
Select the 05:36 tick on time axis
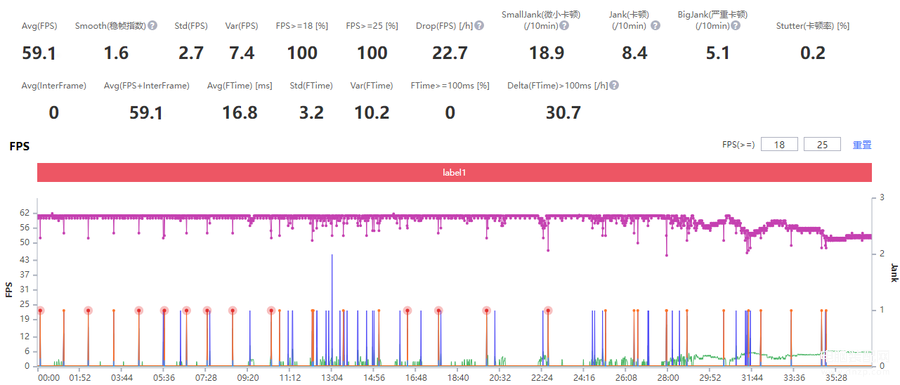point(164,378)
